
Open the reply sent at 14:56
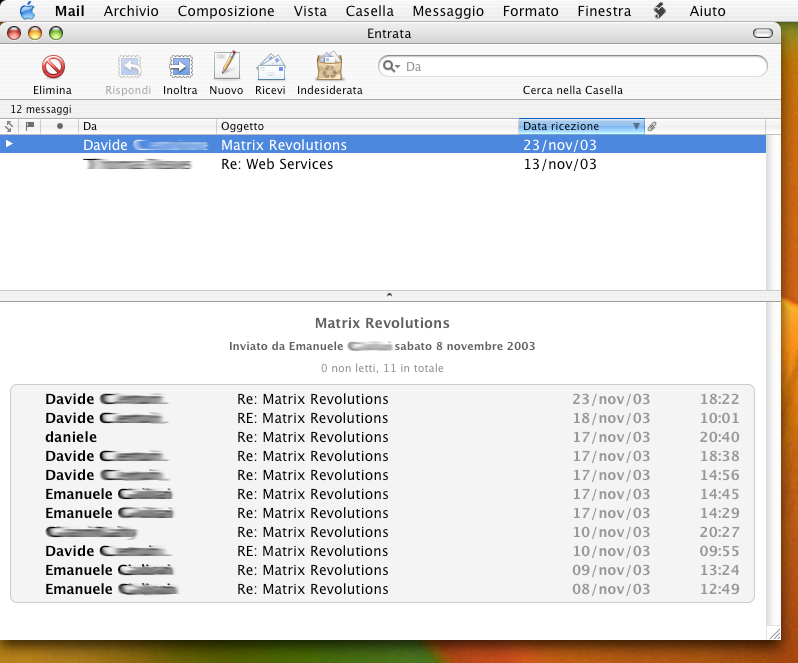(382, 475)
